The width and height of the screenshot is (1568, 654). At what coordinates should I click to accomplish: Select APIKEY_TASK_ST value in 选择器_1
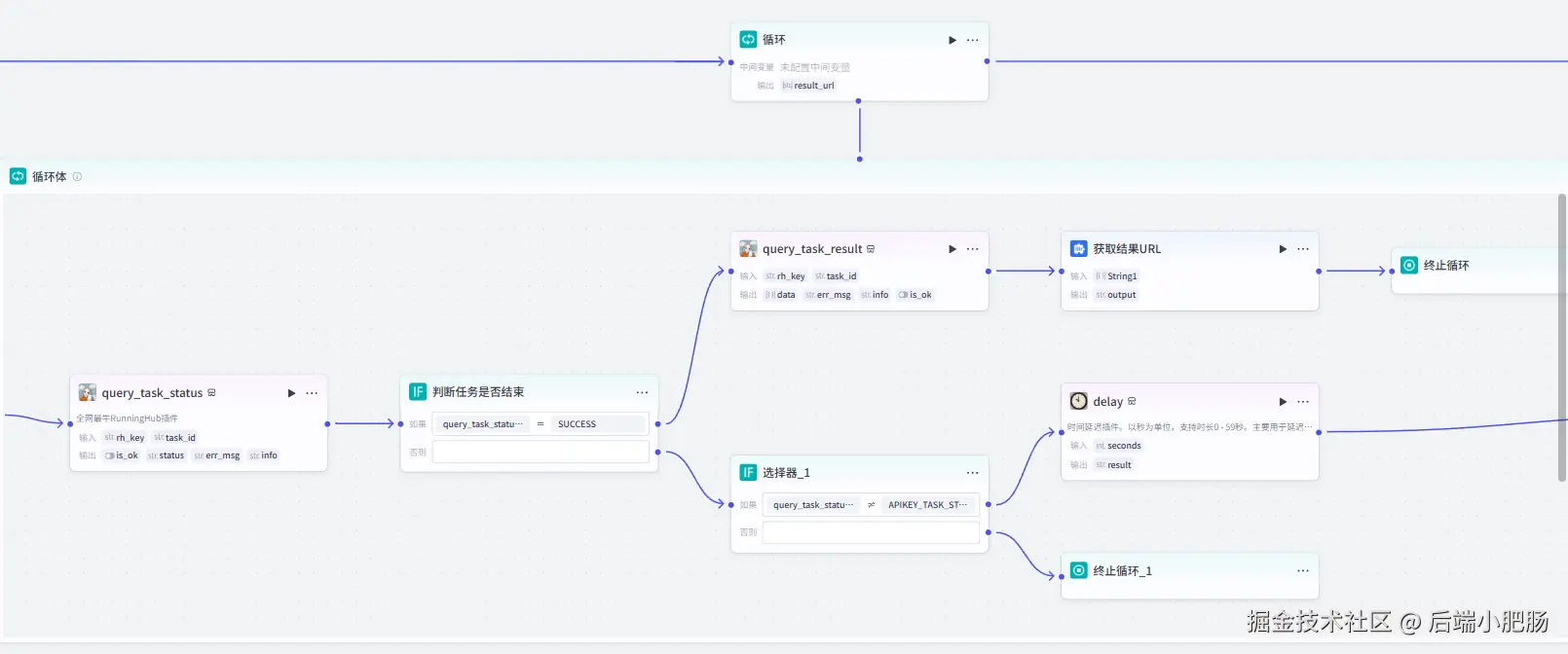pyautogui.click(x=928, y=505)
